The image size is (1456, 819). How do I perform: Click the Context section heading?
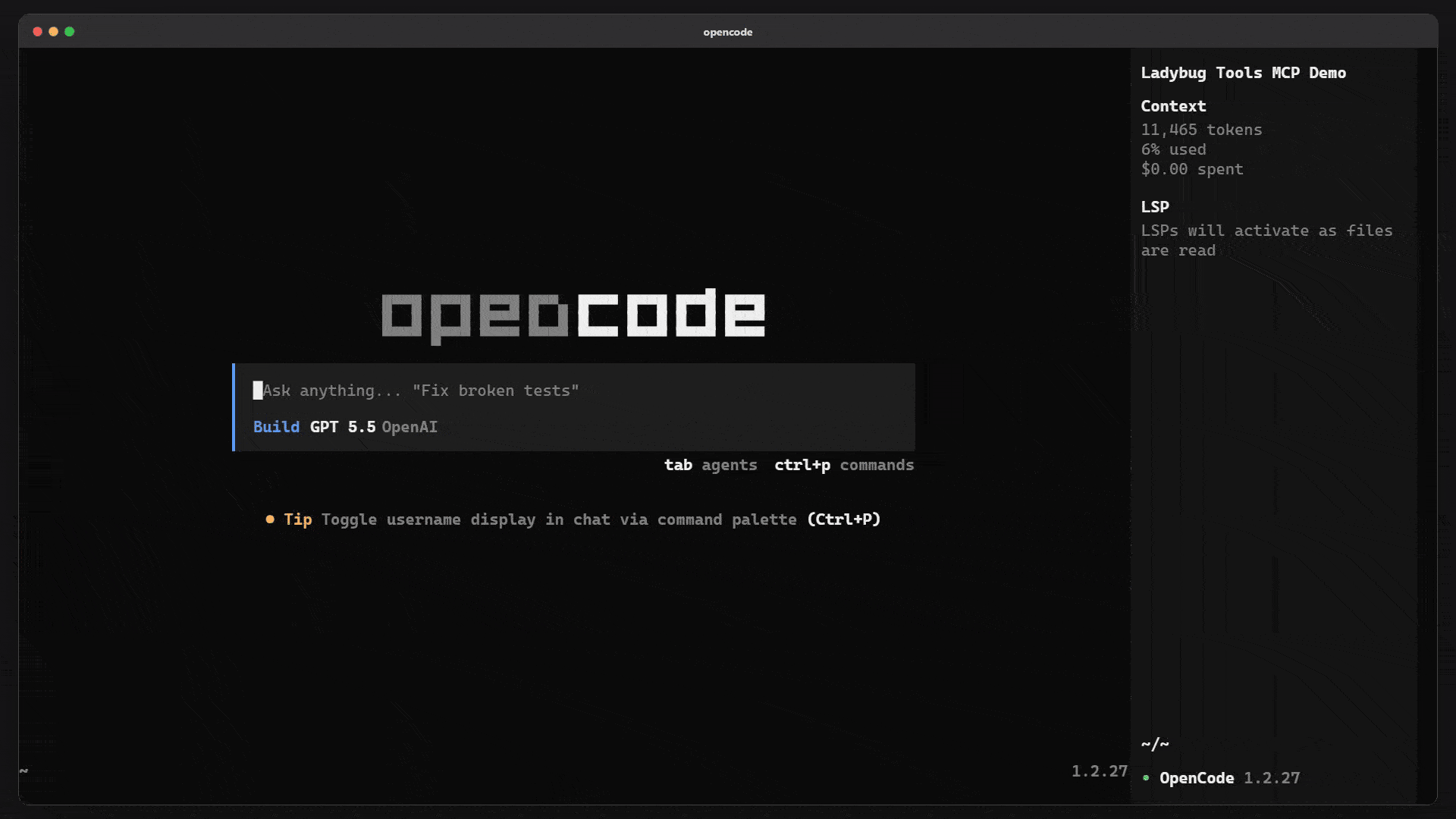[1173, 106]
